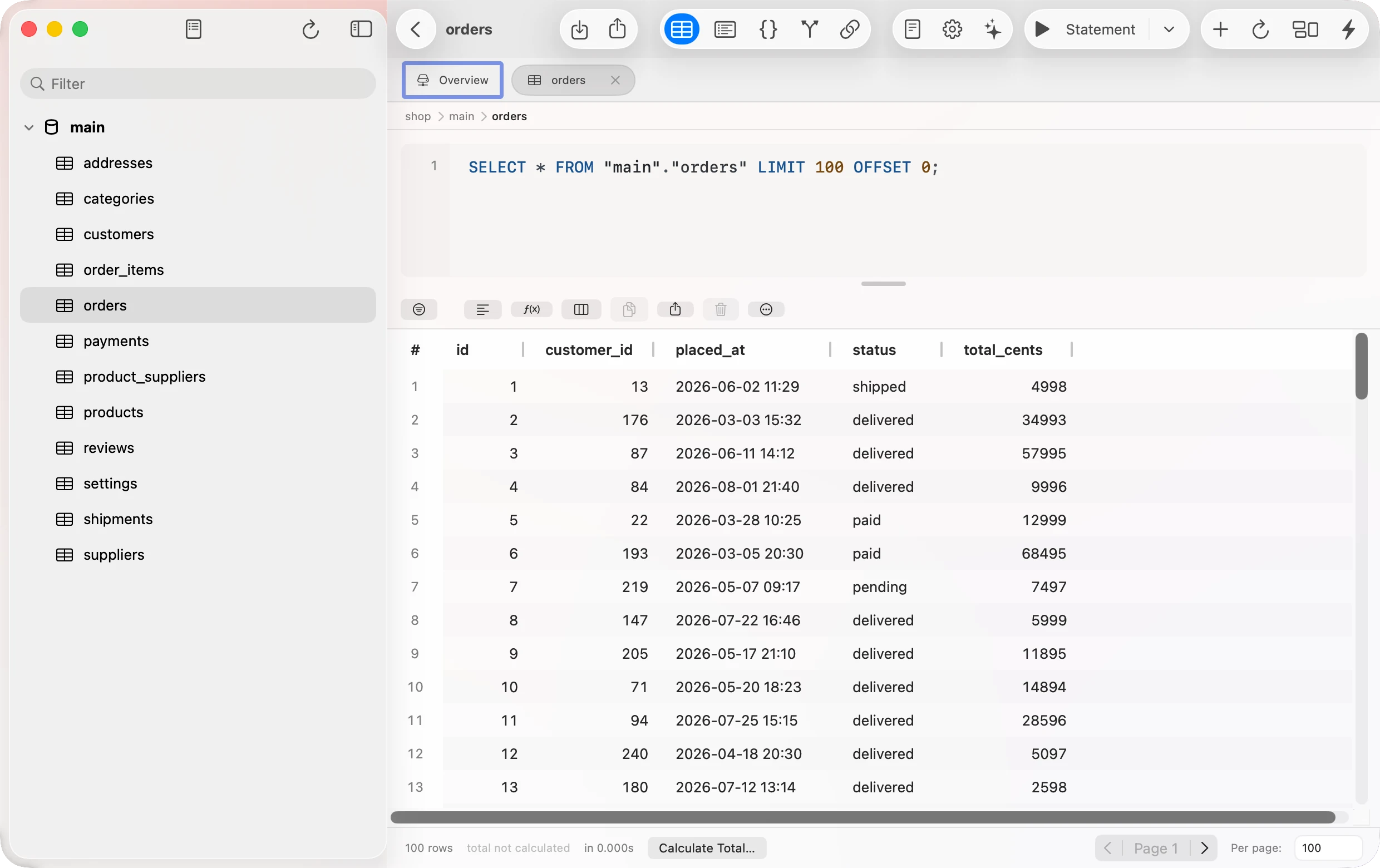Open the branch-shaped relations icon
Viewport: 1380px width, 868px height.
point(809,28)
